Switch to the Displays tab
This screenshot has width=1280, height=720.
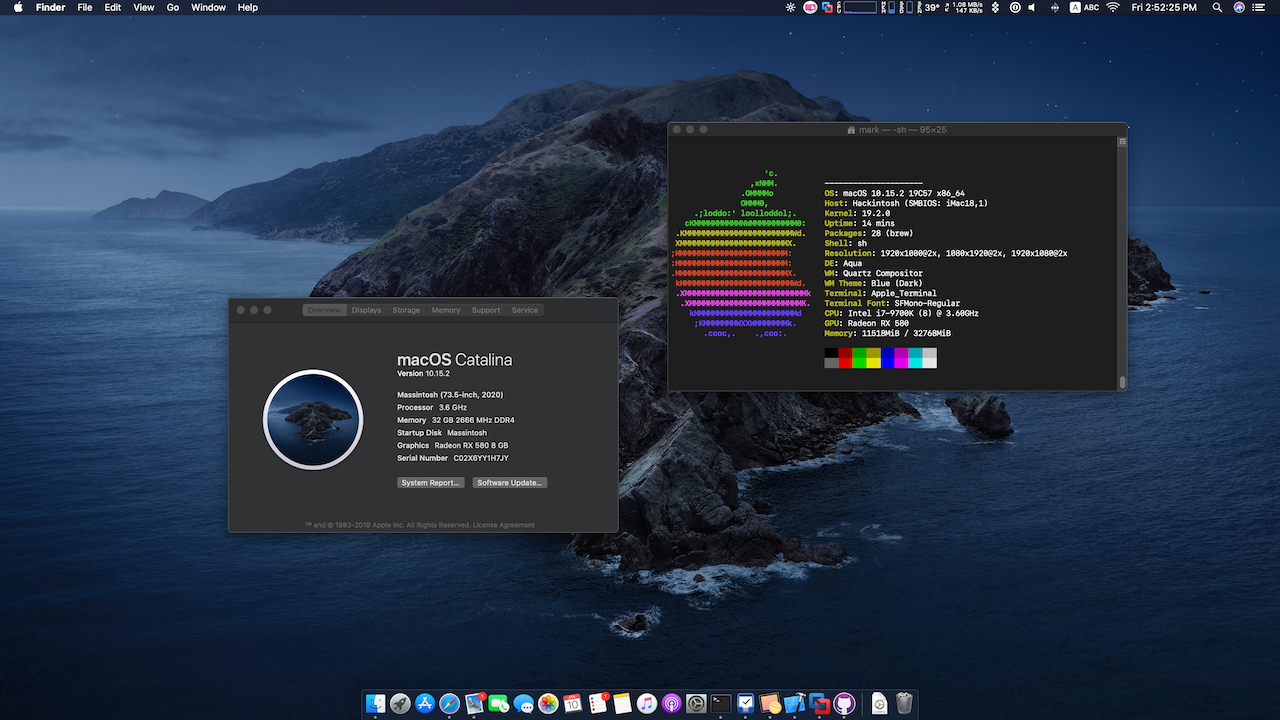tap(366, 310)
